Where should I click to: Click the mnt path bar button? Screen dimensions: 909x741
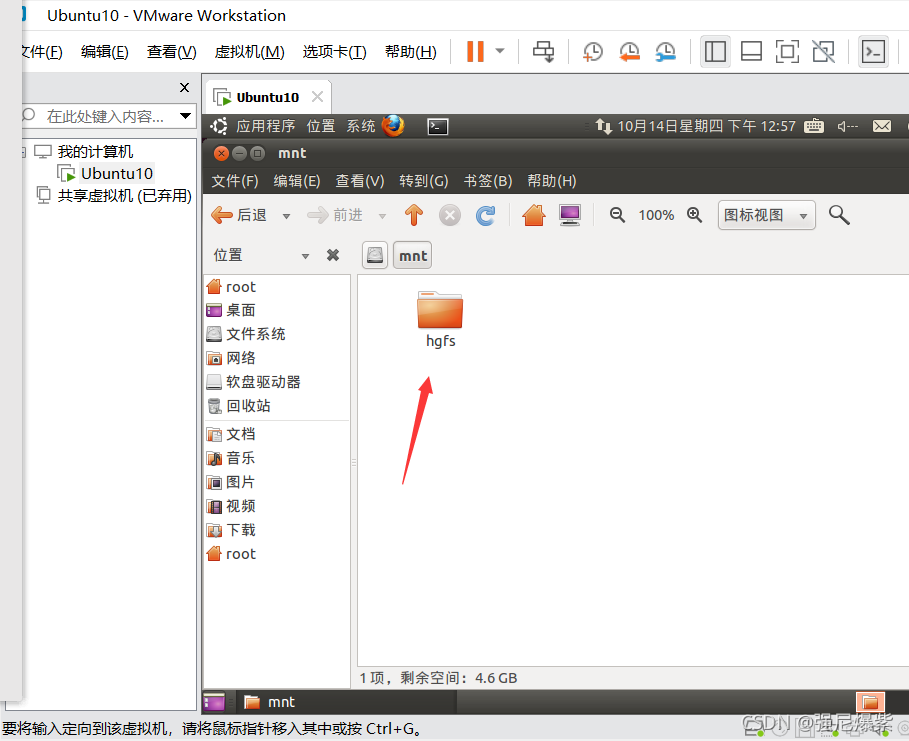(413, 255)
